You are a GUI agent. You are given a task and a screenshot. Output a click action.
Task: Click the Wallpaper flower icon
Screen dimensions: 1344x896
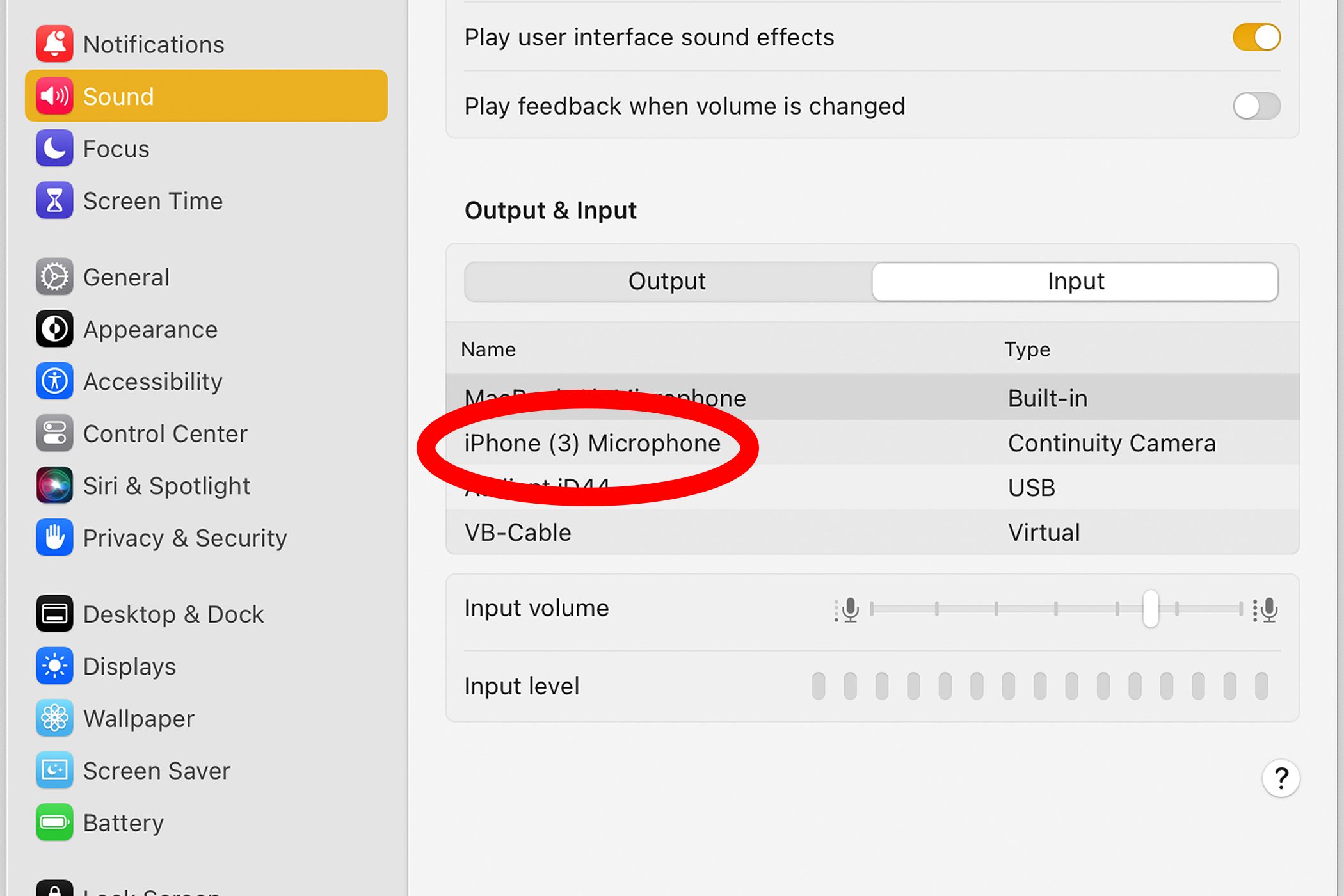[54, 718]
